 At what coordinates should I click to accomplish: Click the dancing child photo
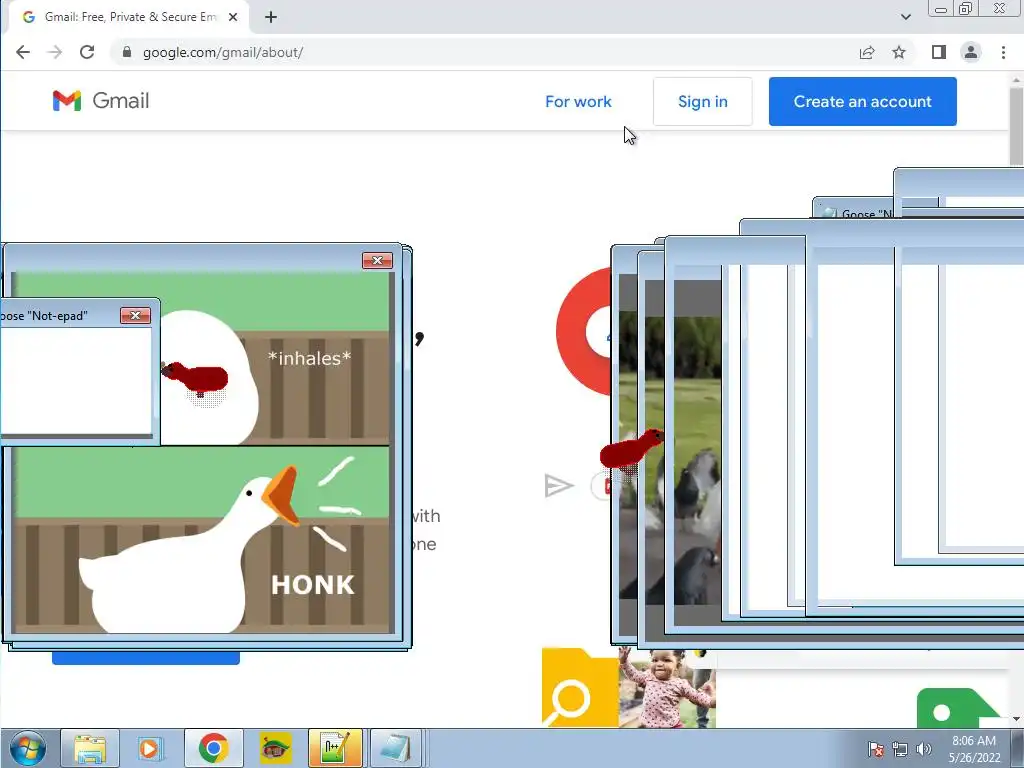pyautogui.click(x=667, y=687)
